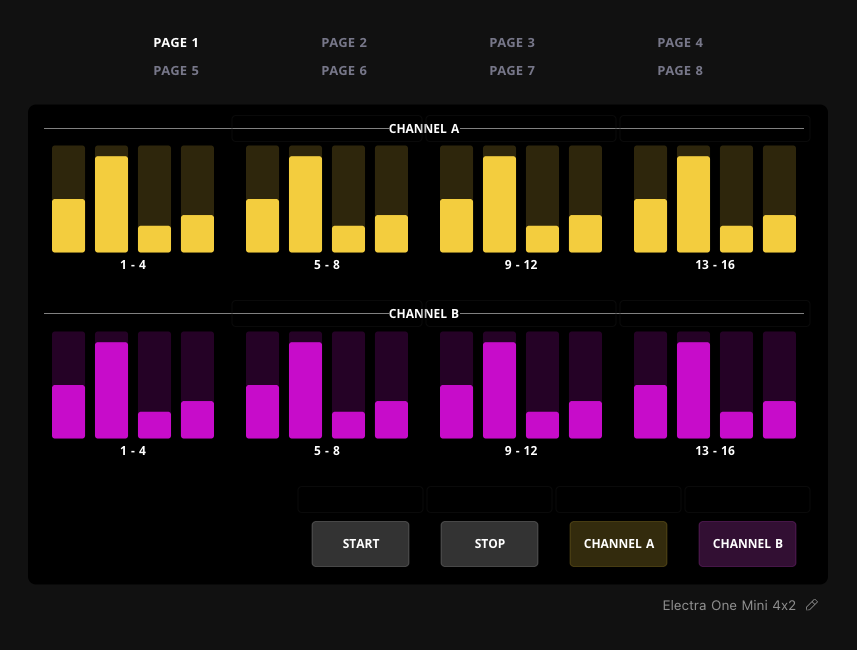The image size is (857, 650).
Task: Toggle the yellow CHANNEL A button
Action: [618, 544]
